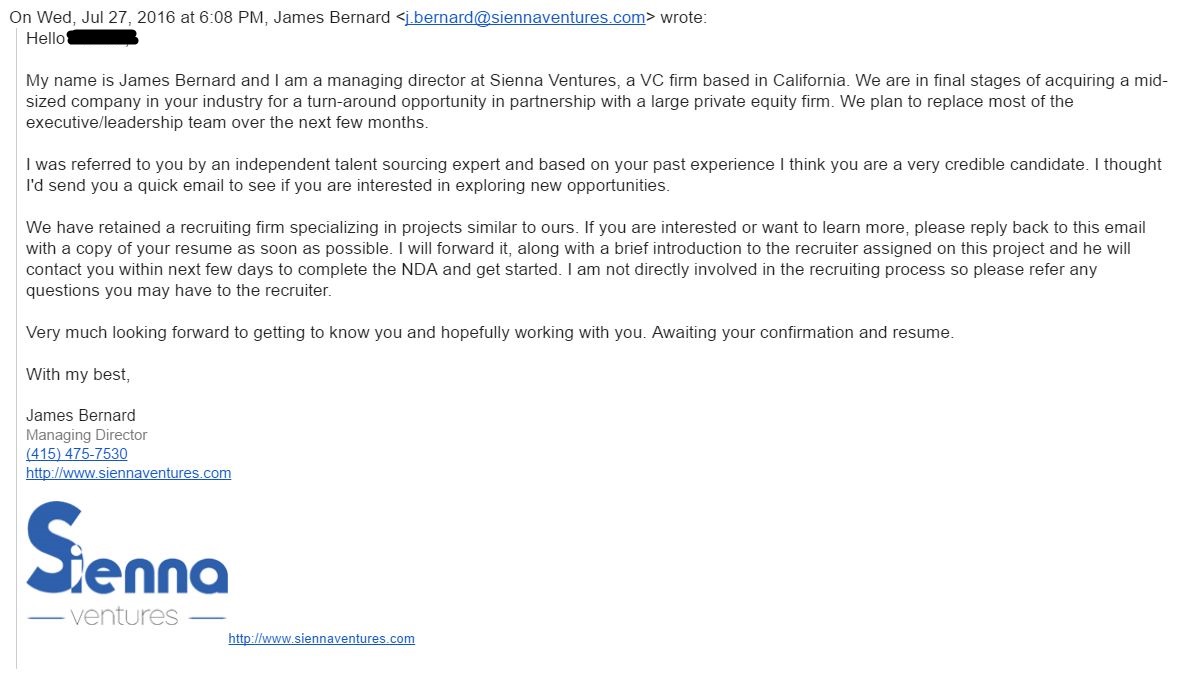Click the paragraph starting "I was referred to you"
1196x677 pixels.
click(x=593, y=175)
